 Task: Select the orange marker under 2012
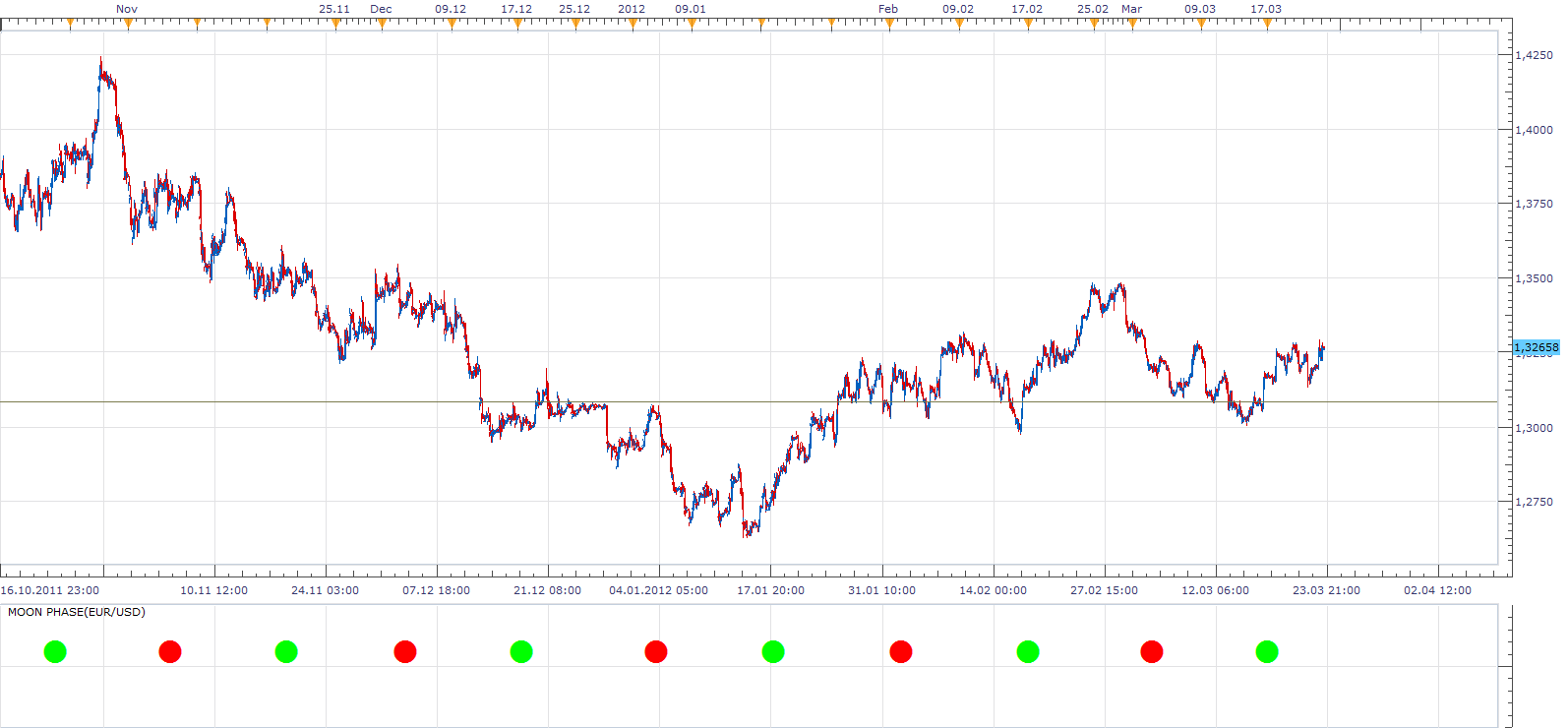(x=633, y=24)
